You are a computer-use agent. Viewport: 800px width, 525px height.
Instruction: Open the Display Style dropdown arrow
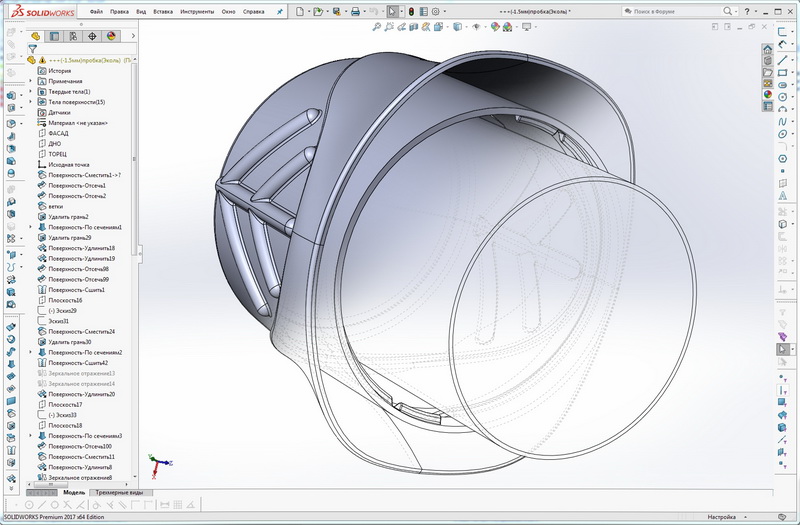click(x=466, y=27)
